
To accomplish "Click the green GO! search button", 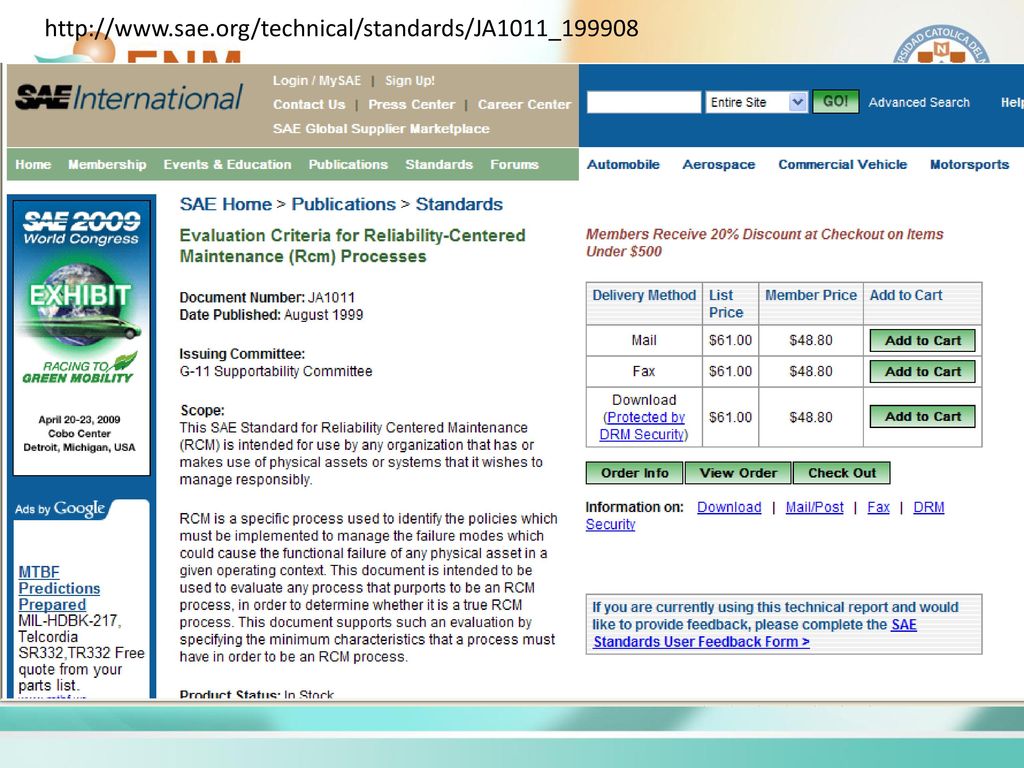I will click(835, 102).
